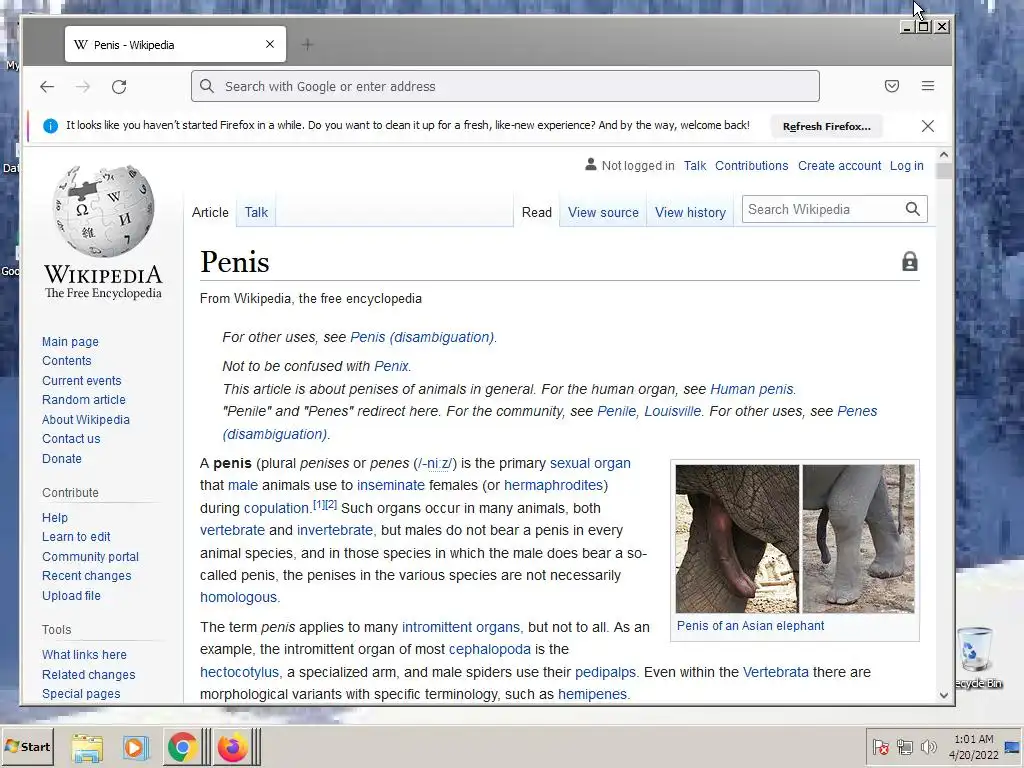The height and width of the screenshot is (768, 1024).
Task: Open the Recent changes link
Action: point(86,576)
